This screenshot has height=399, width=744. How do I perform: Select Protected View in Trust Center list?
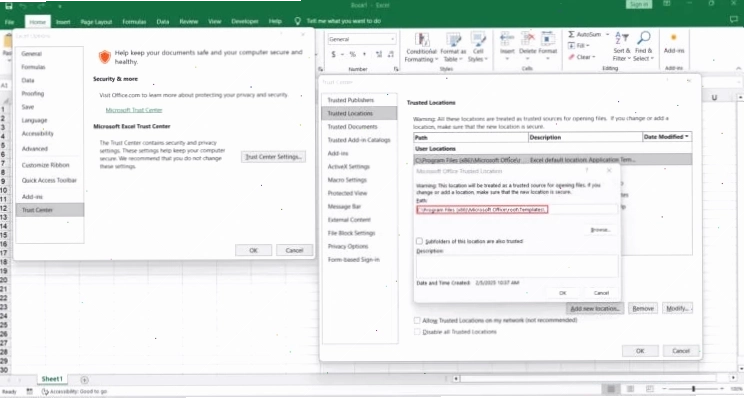click(x=347, y=193)
